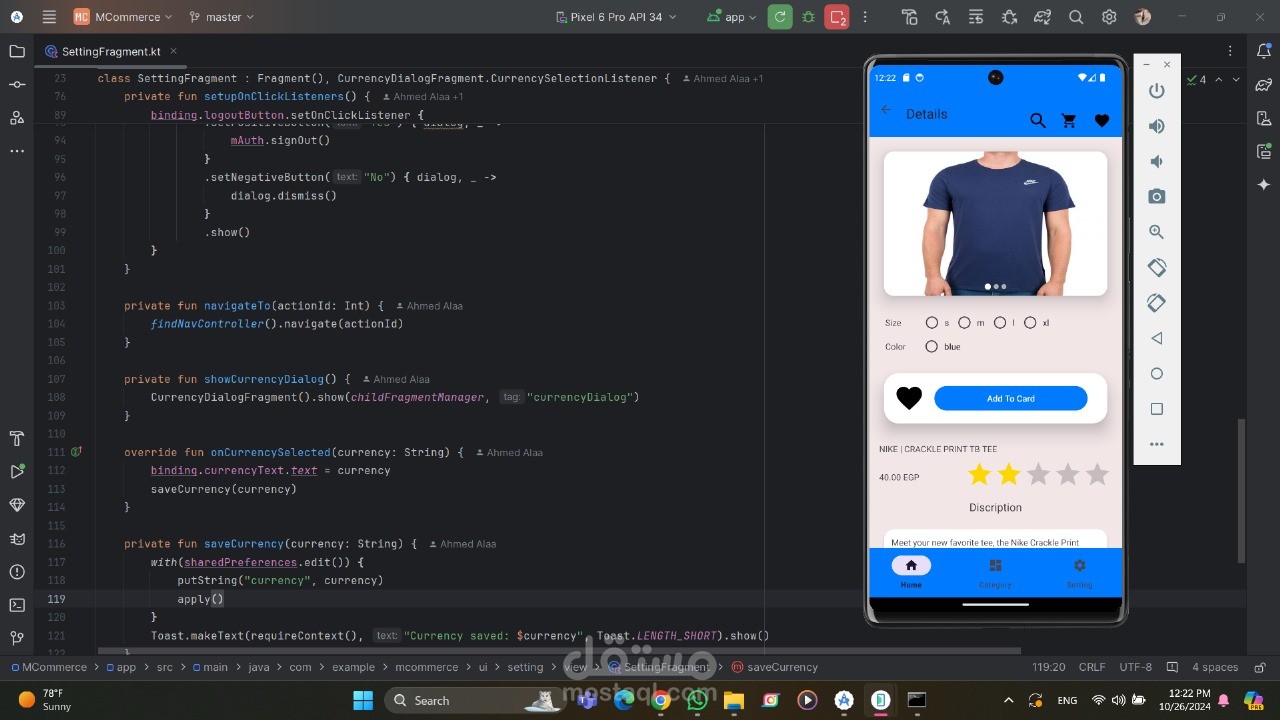
Task: Tap the shopping cart icon in app
Action: click(1069, 121)
